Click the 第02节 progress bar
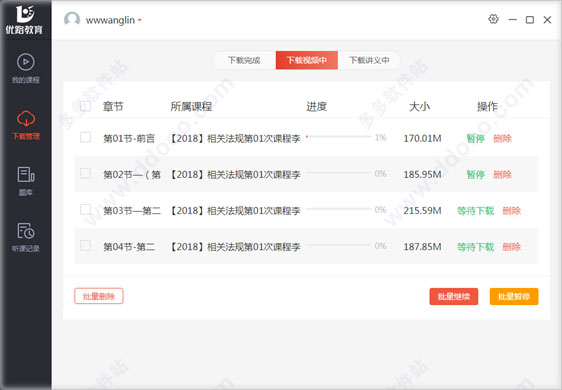Viewport: 562px width, 390px height. (339, 173)
